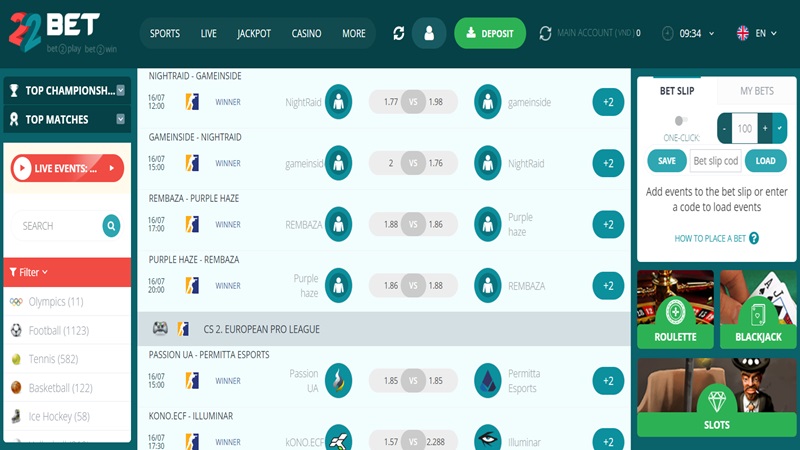800x450 pixels.
Task: Open the Live menu
Action: (208, 34)
